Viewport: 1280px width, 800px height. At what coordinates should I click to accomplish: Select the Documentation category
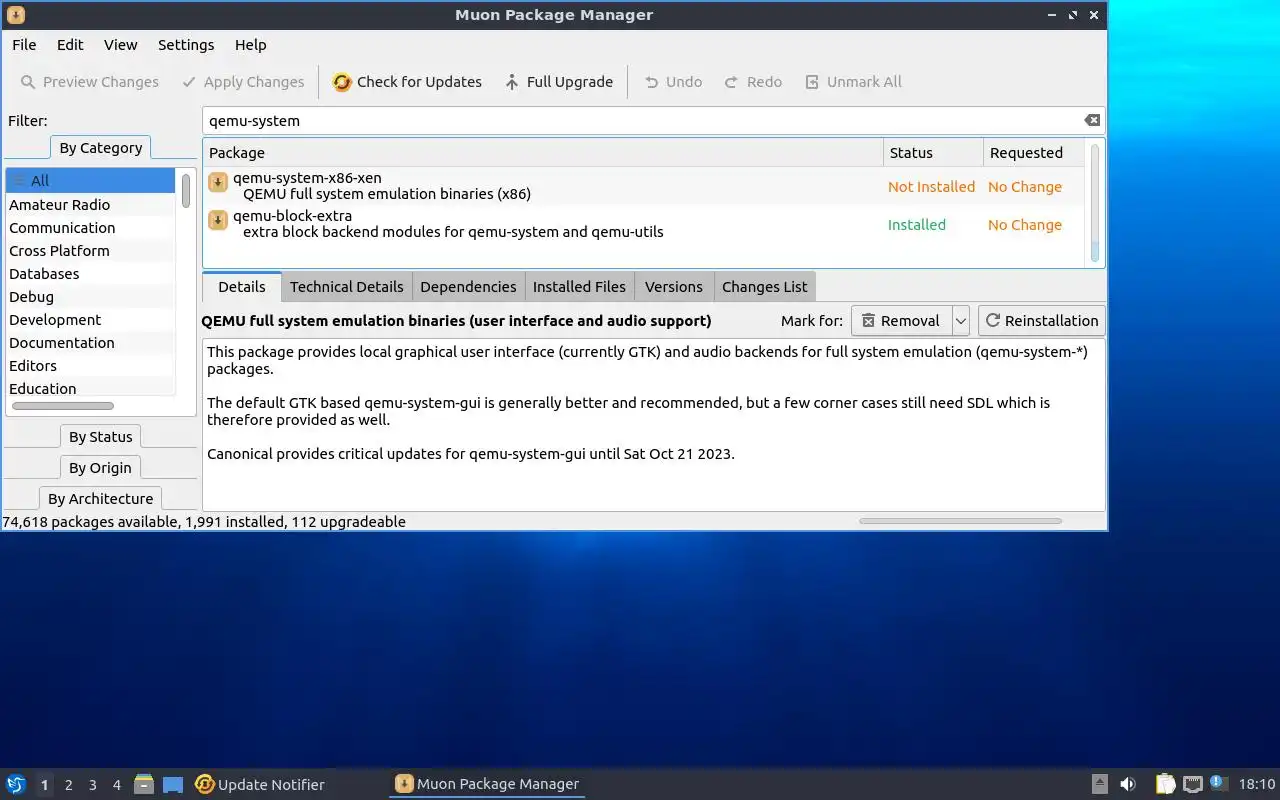tap(90, 342)
